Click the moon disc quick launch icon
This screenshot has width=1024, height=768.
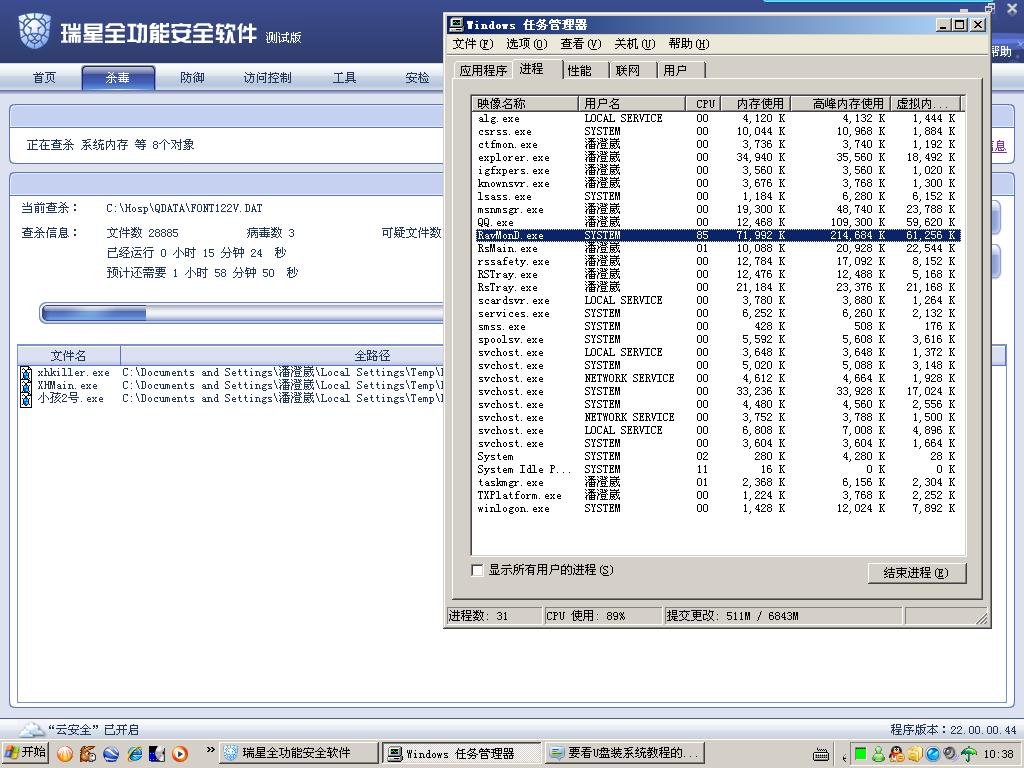pyautogui.click(x=157, y=754)
